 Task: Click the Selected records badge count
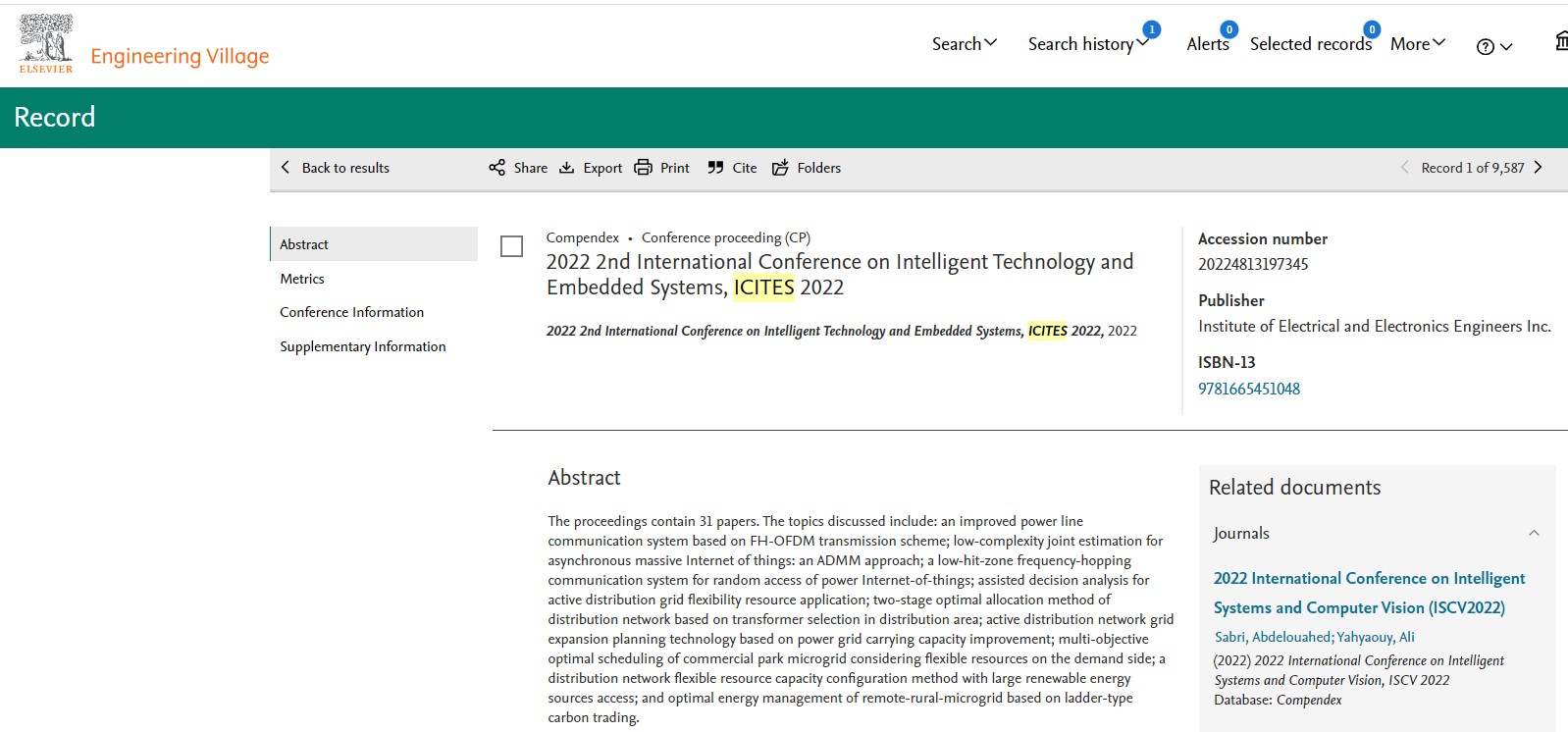click(1372, 29)
